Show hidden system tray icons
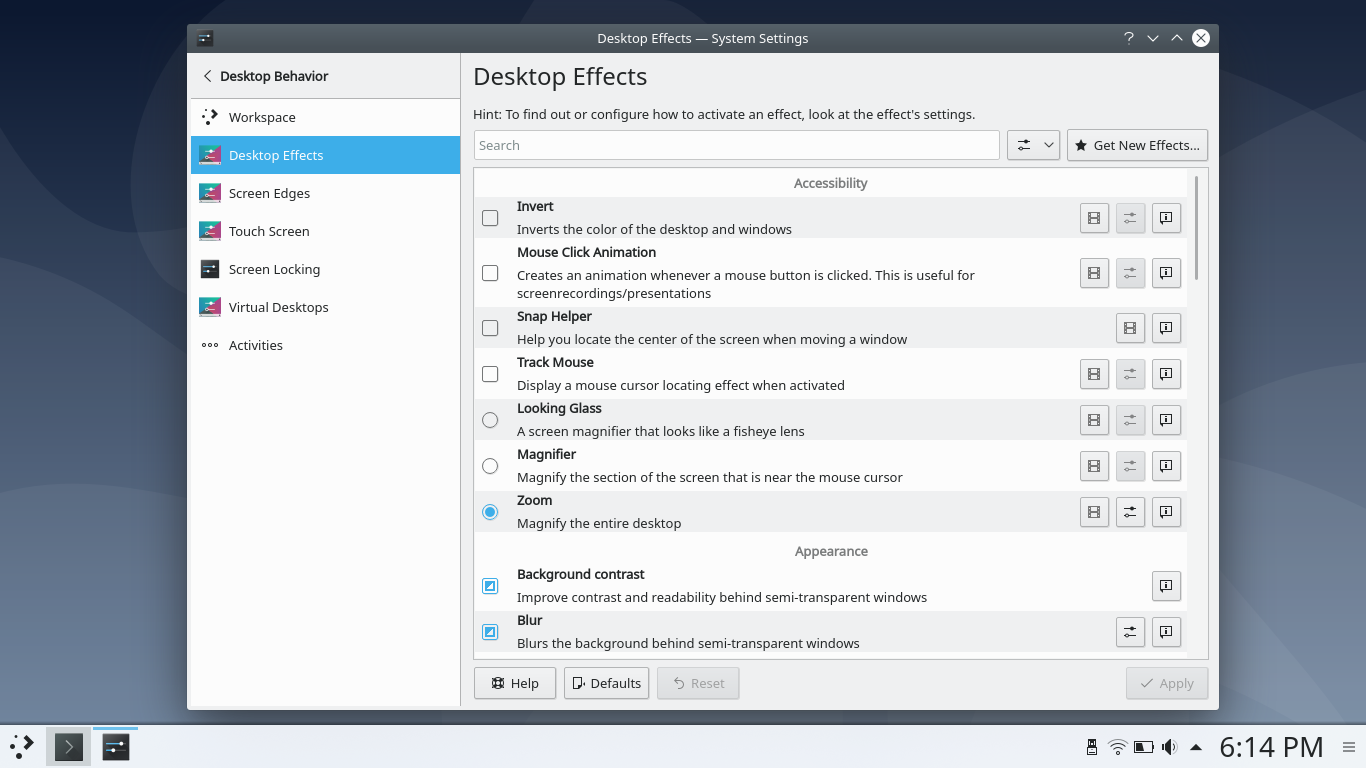Viewport: 1366px width, 768px height. tap(1195, 747)
